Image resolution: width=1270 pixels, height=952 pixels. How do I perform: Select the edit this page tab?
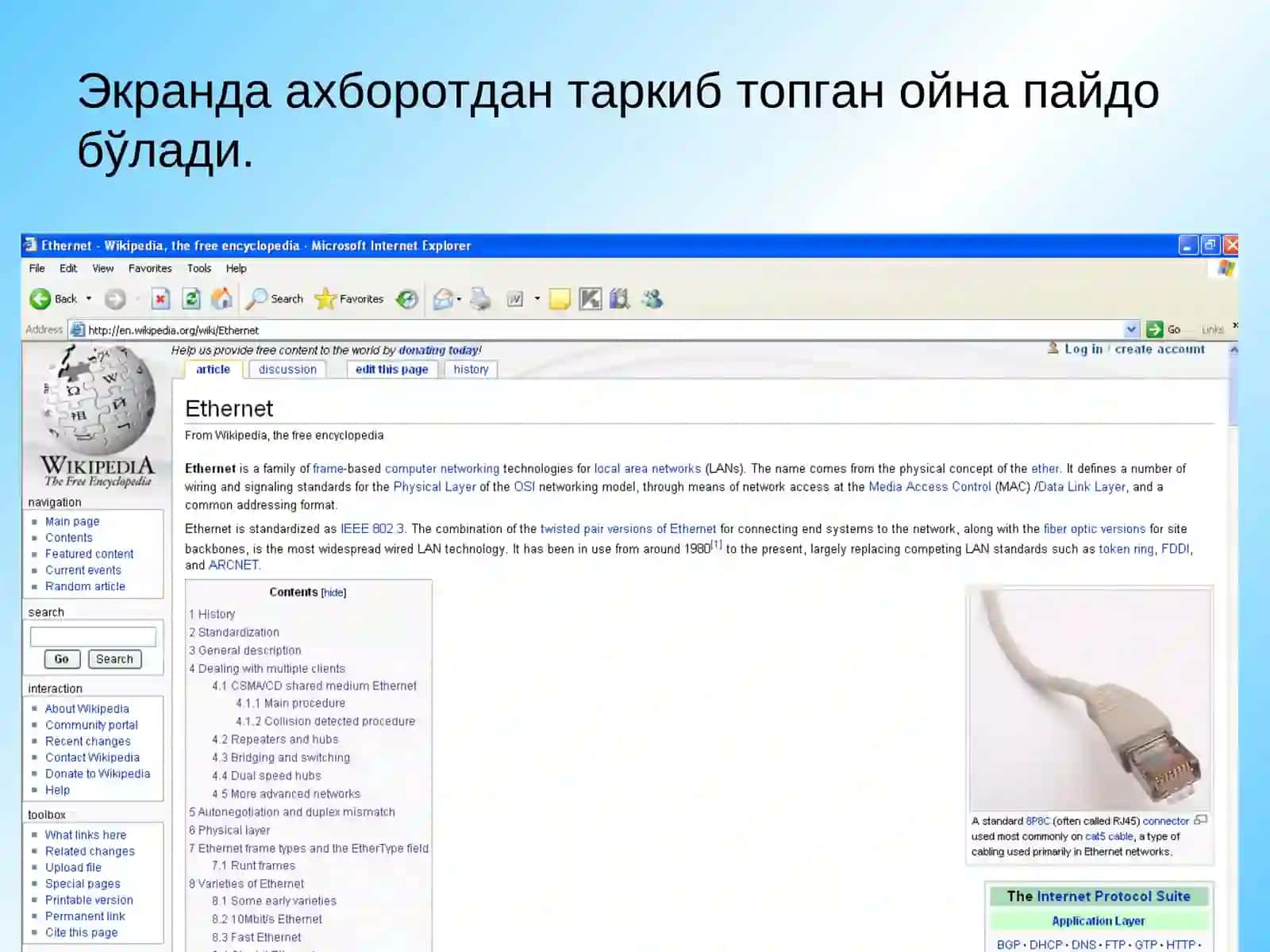tap(392, 370)
